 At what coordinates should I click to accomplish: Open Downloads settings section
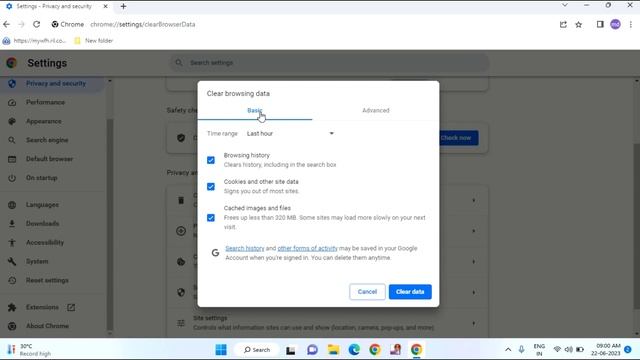[x=42, y=224]
